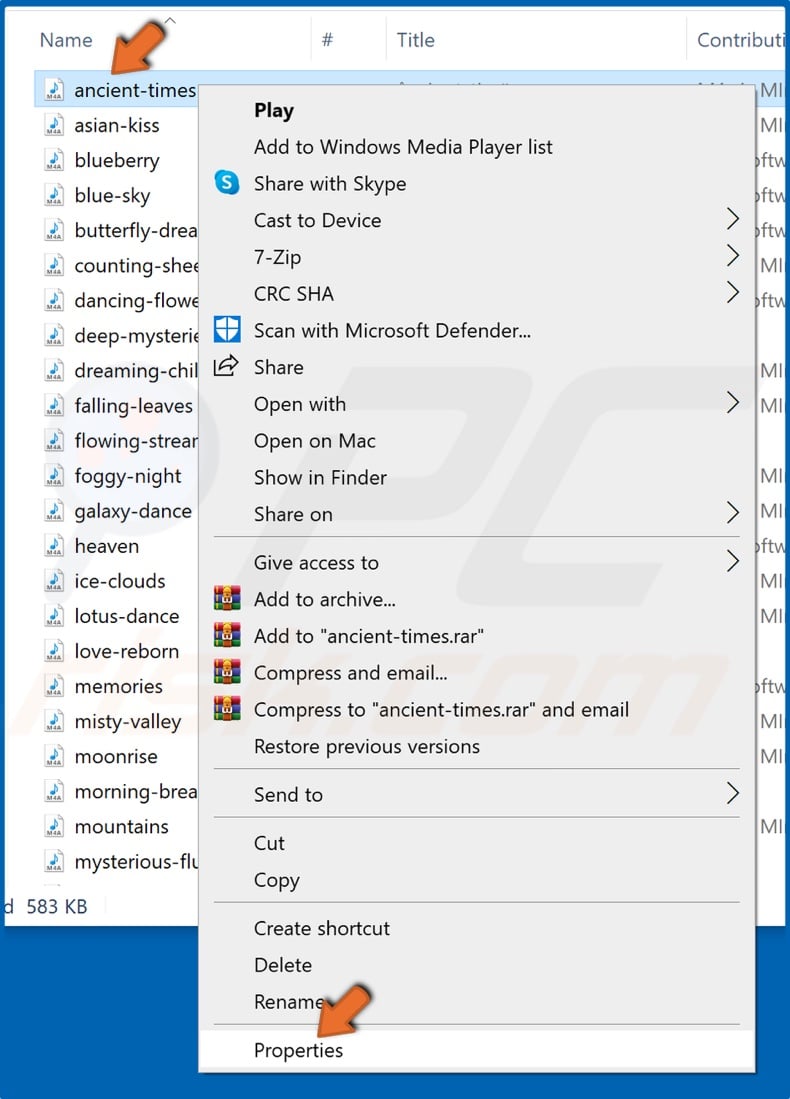Image resolution: width=790 pixels, height=1099 pixels.
Task: Select the file named blueberry
Action: 116,161
